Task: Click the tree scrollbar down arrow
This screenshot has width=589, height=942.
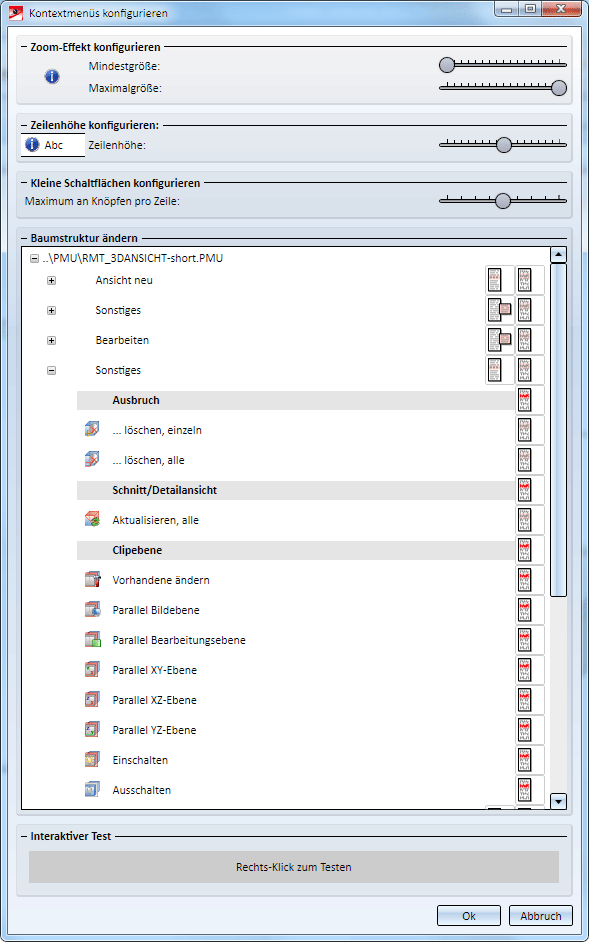Action: 559,801
